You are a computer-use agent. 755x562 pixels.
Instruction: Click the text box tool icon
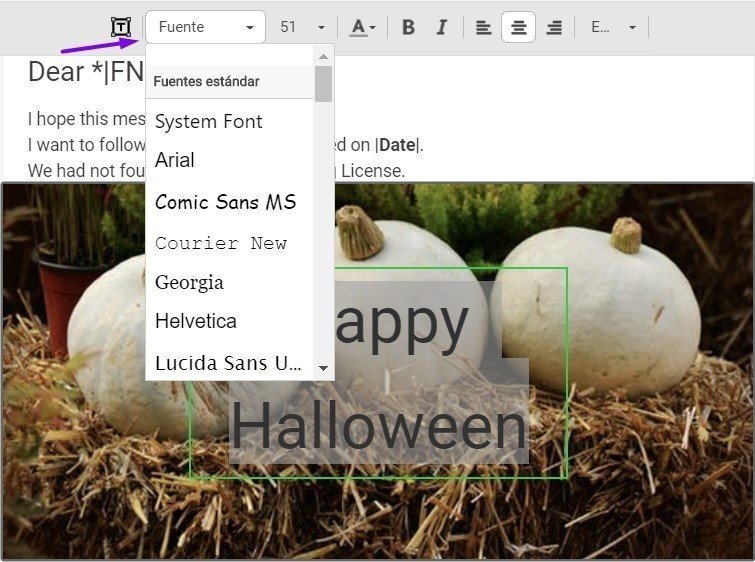click(x=121, y=27)
